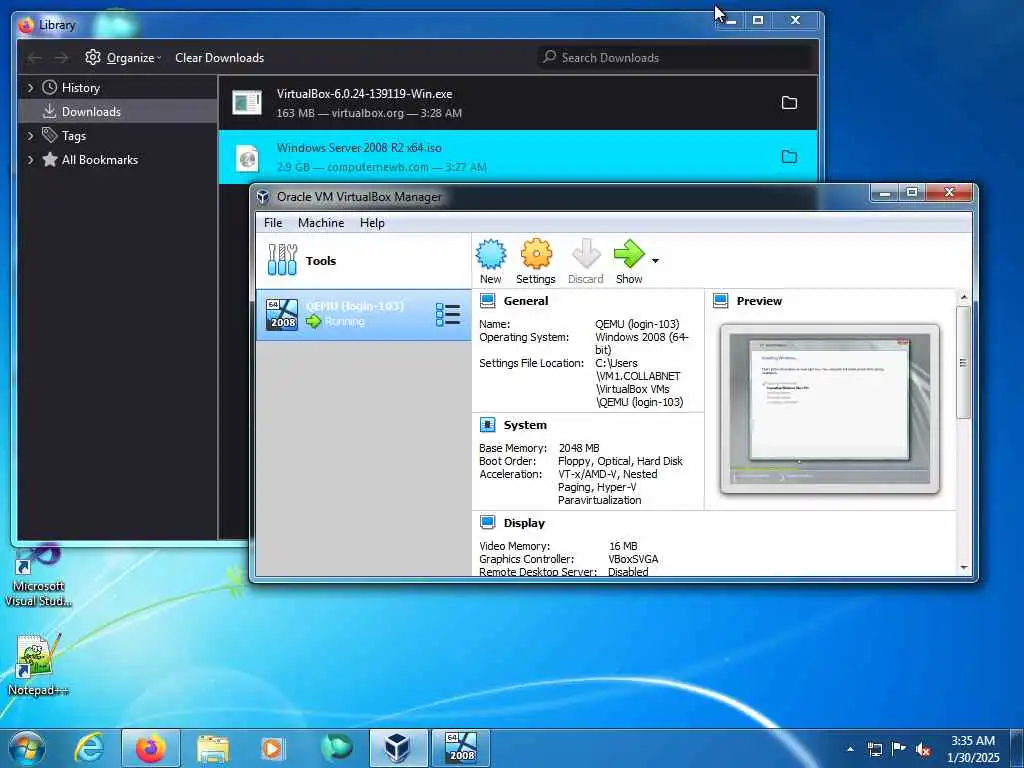Click the General section heading
The height and width of the screenshot is (768, 1024).
[526, 301]
